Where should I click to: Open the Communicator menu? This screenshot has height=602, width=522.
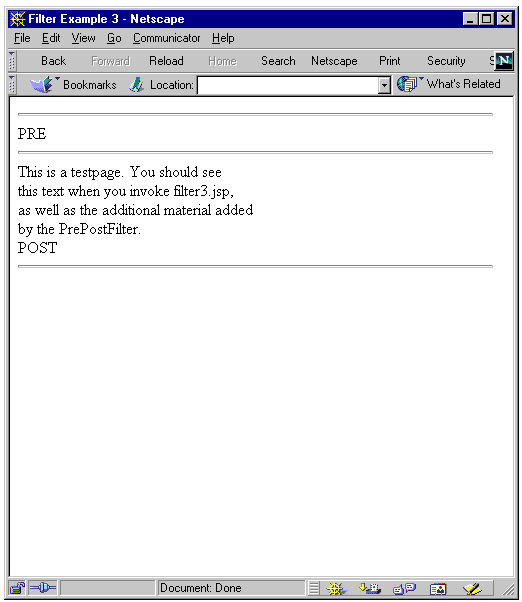point(167,38)
